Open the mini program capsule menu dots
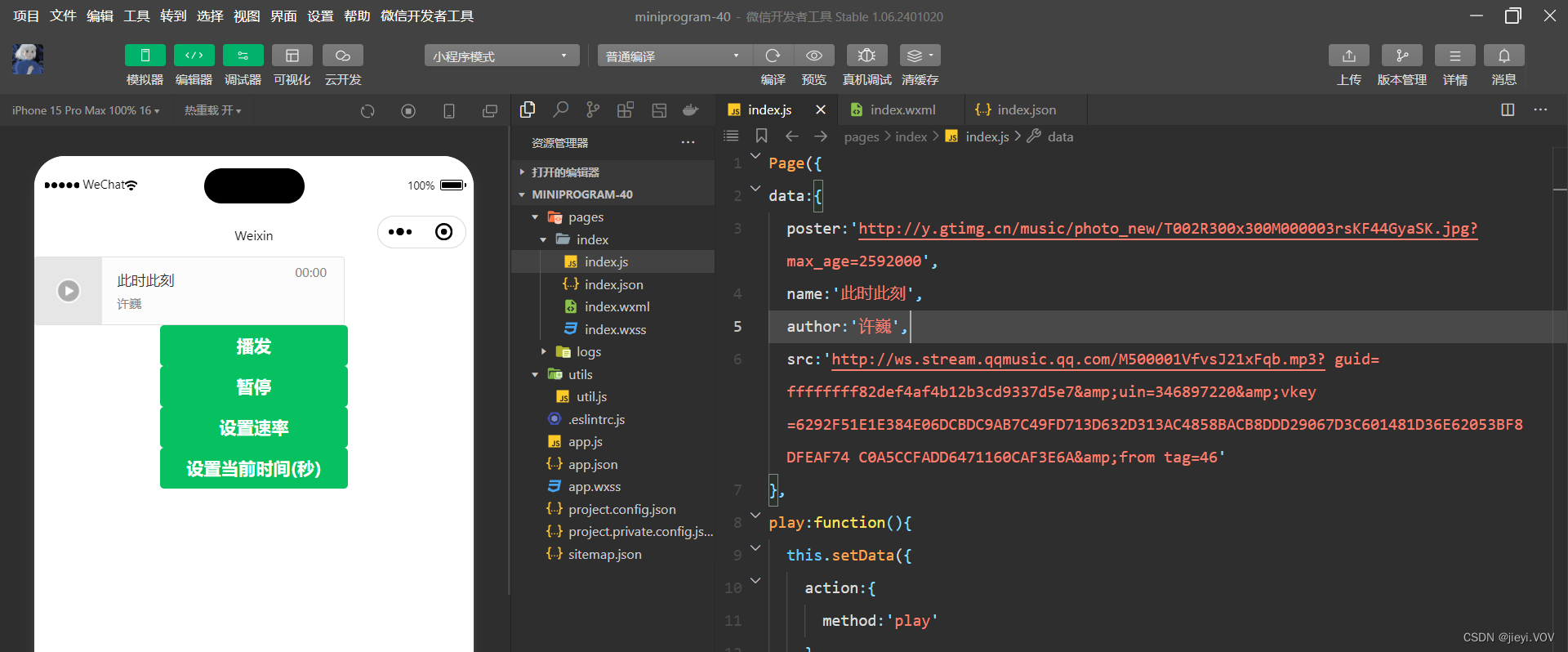 pyautogui.click(x=400, y=232)
